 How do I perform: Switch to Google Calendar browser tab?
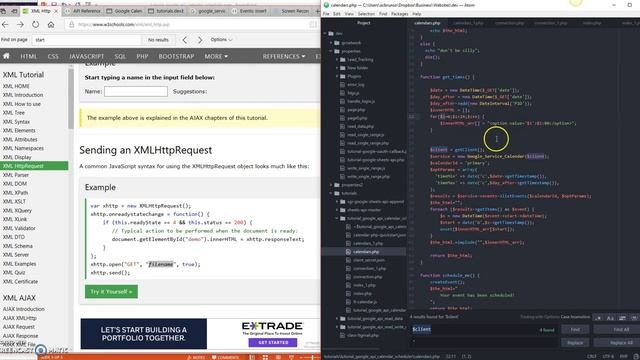(124, 11)
